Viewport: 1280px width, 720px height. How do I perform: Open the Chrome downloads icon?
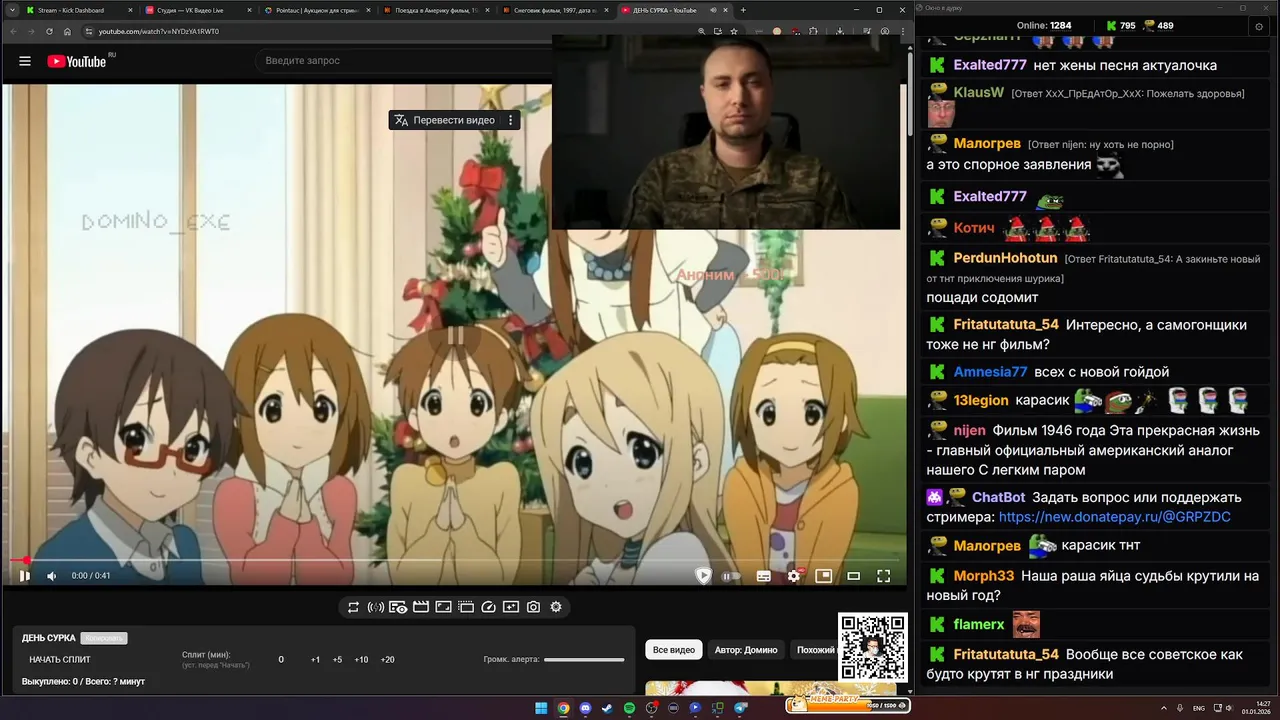840,31
